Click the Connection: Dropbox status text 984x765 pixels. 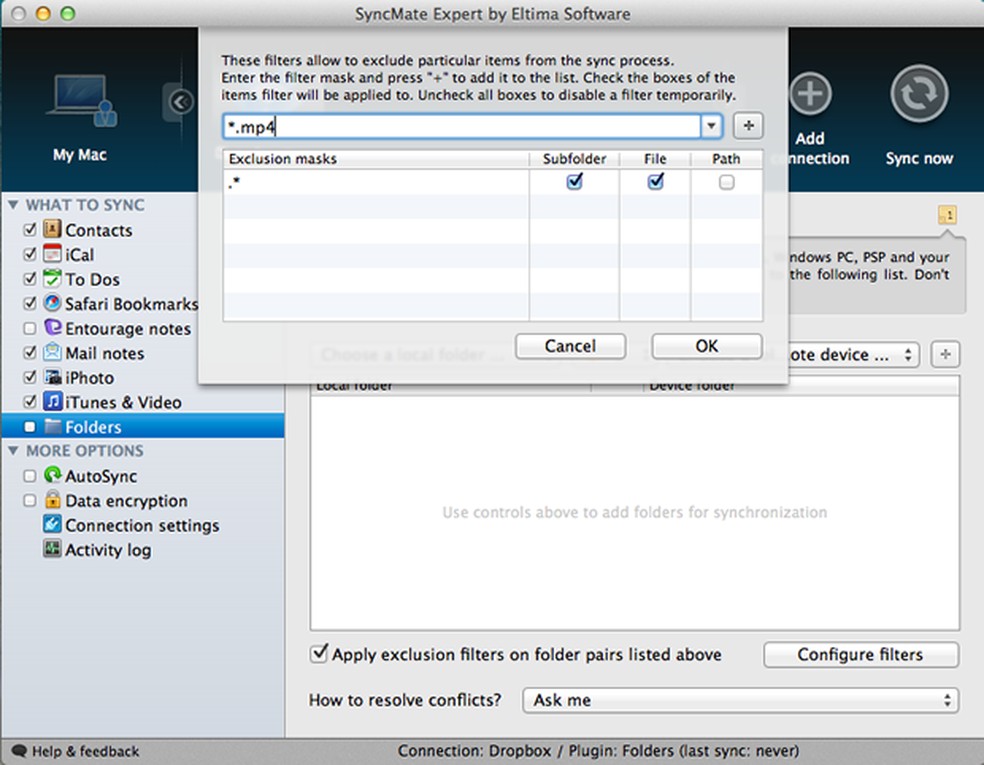click(x=598, y=751)
